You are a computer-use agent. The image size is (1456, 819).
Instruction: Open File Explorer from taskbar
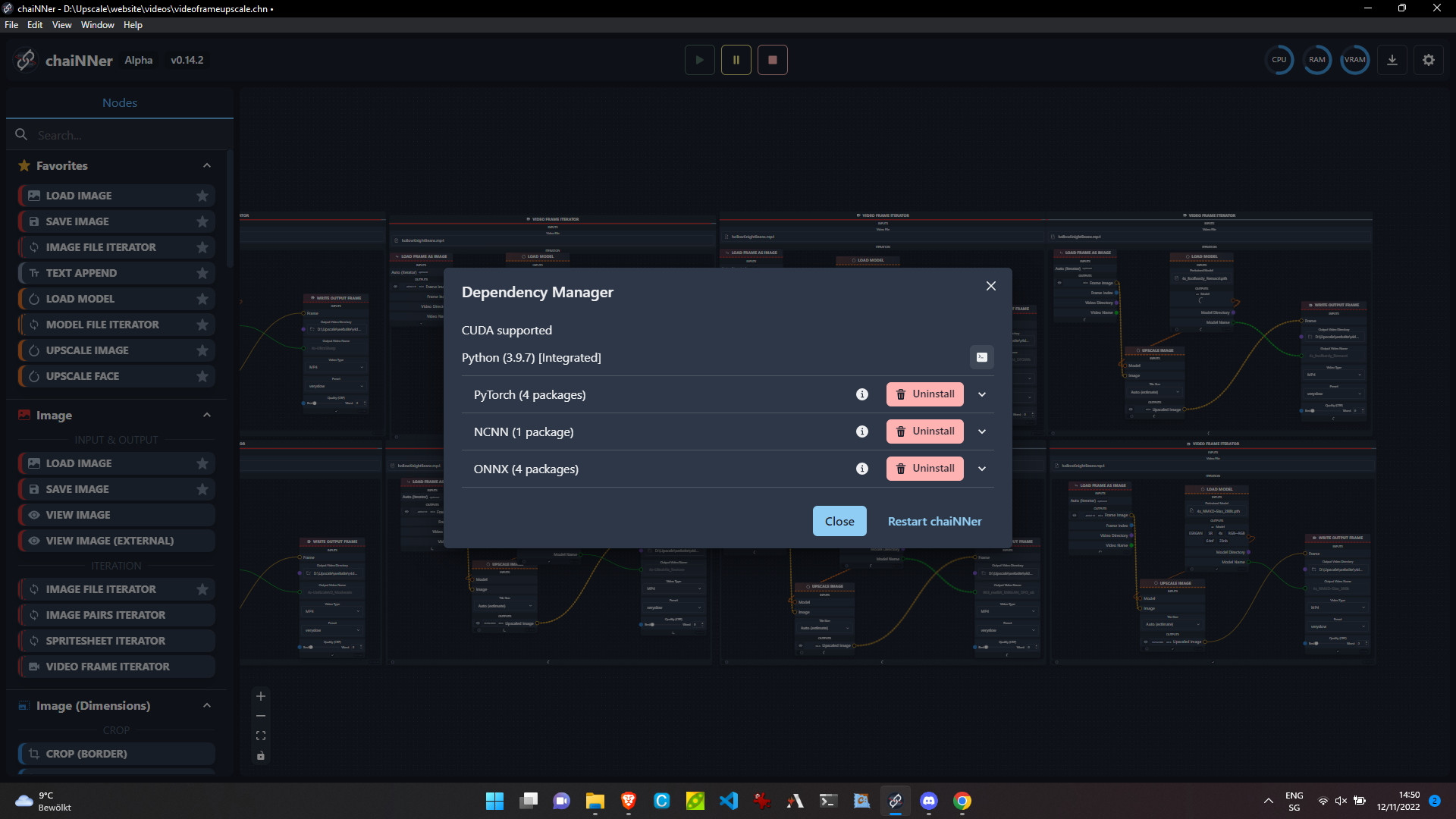595,801
